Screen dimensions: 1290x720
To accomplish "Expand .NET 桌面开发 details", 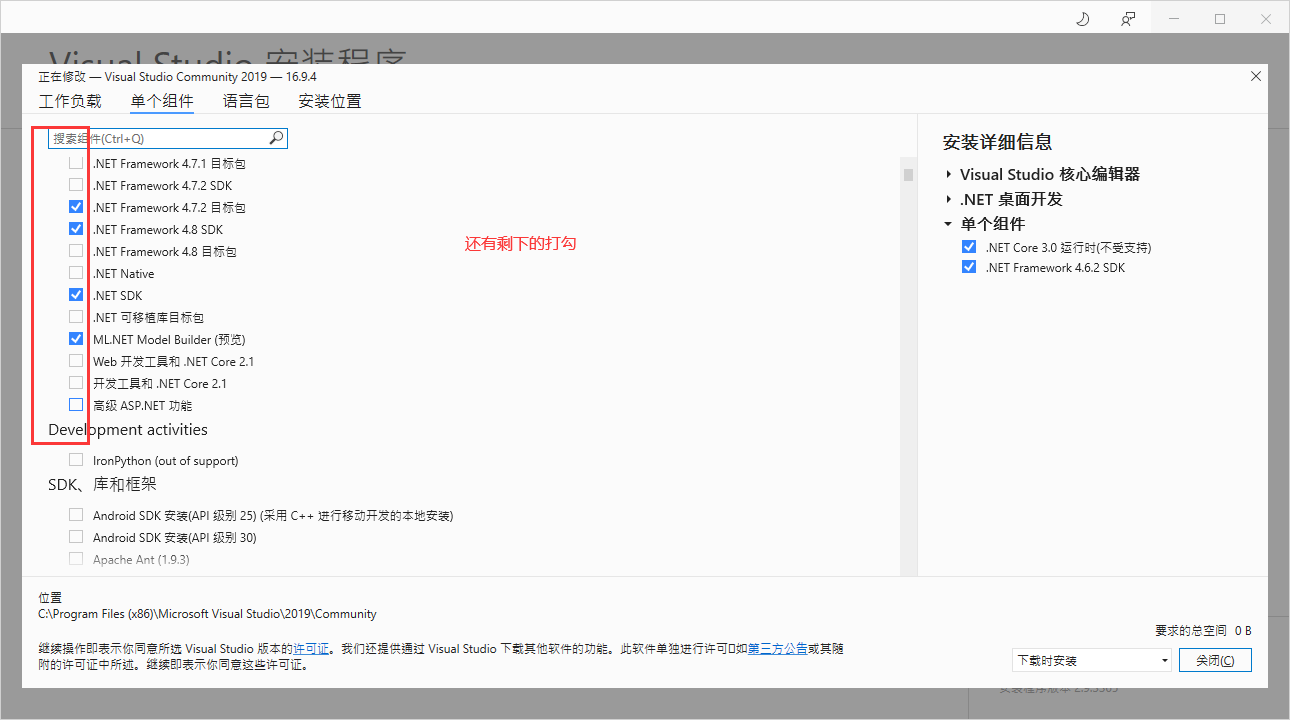I will [x=948, y=199].
